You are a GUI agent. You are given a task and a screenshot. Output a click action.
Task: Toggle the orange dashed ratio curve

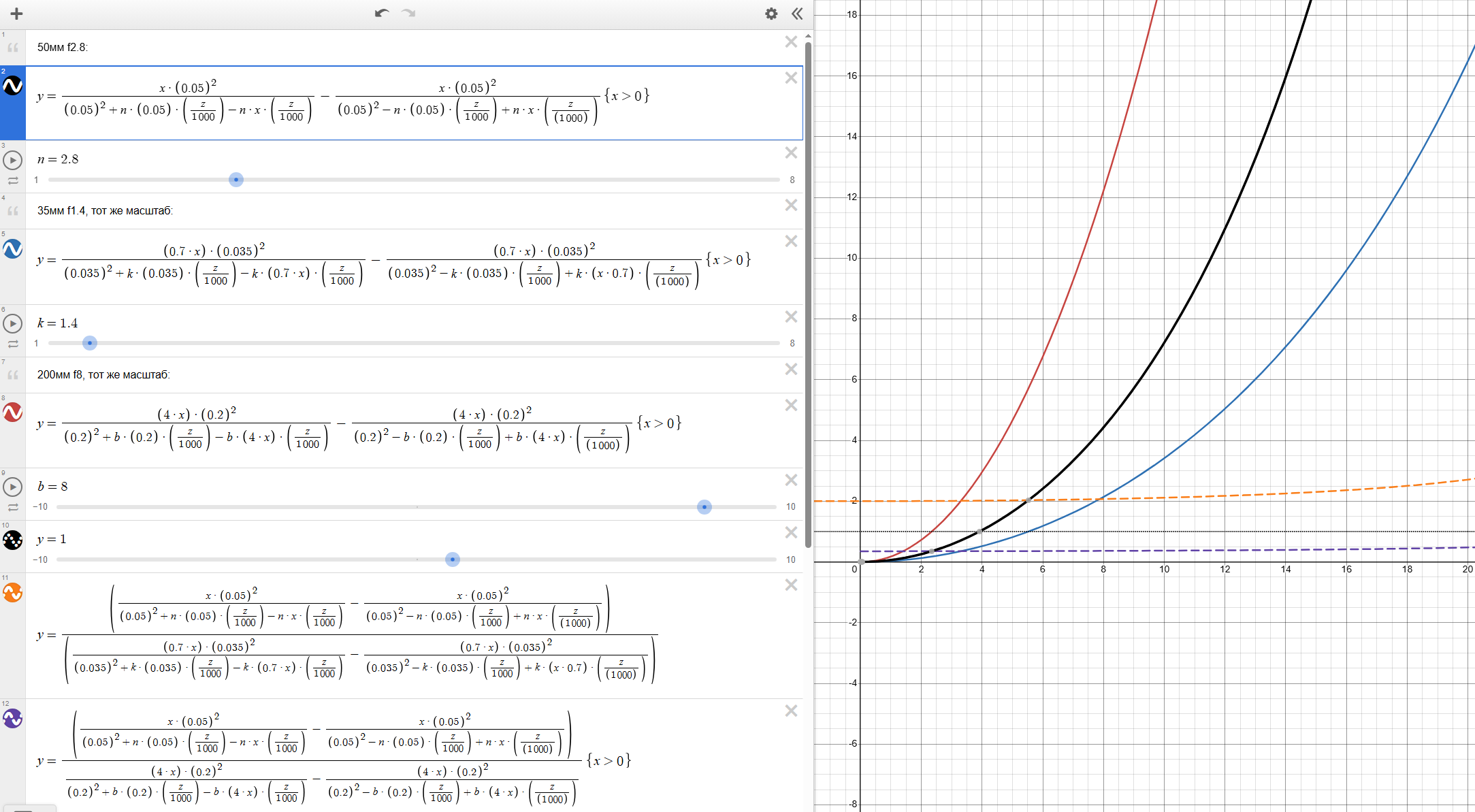point(13,593)
